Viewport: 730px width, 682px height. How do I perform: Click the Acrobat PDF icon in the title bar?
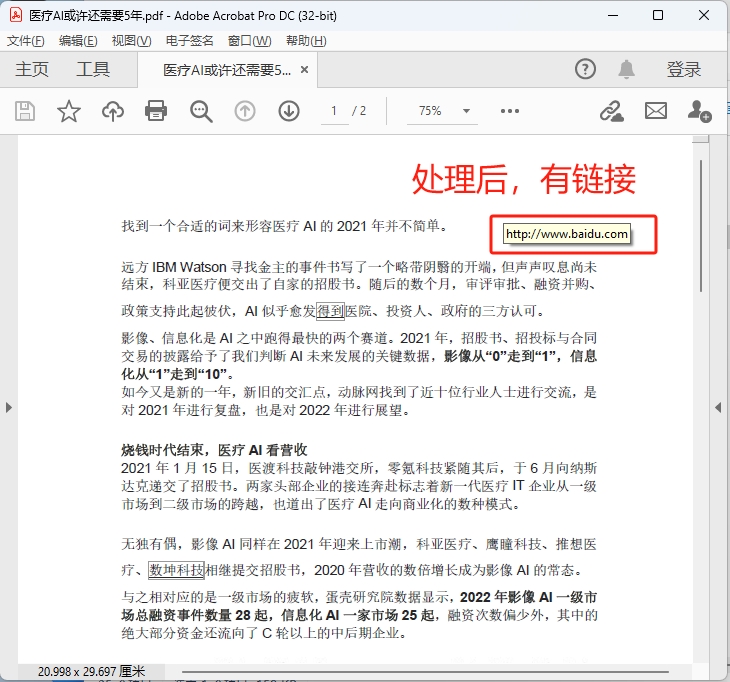[16, 15]
